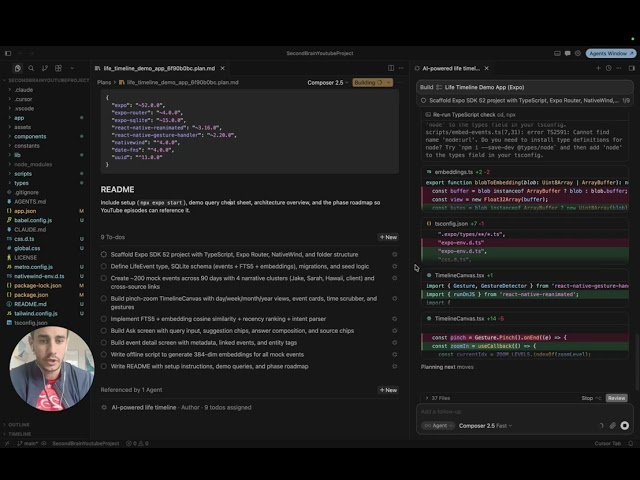640x480 pixels.
Task: Open babel.config.js in the explorer
Action: (33, 220)
